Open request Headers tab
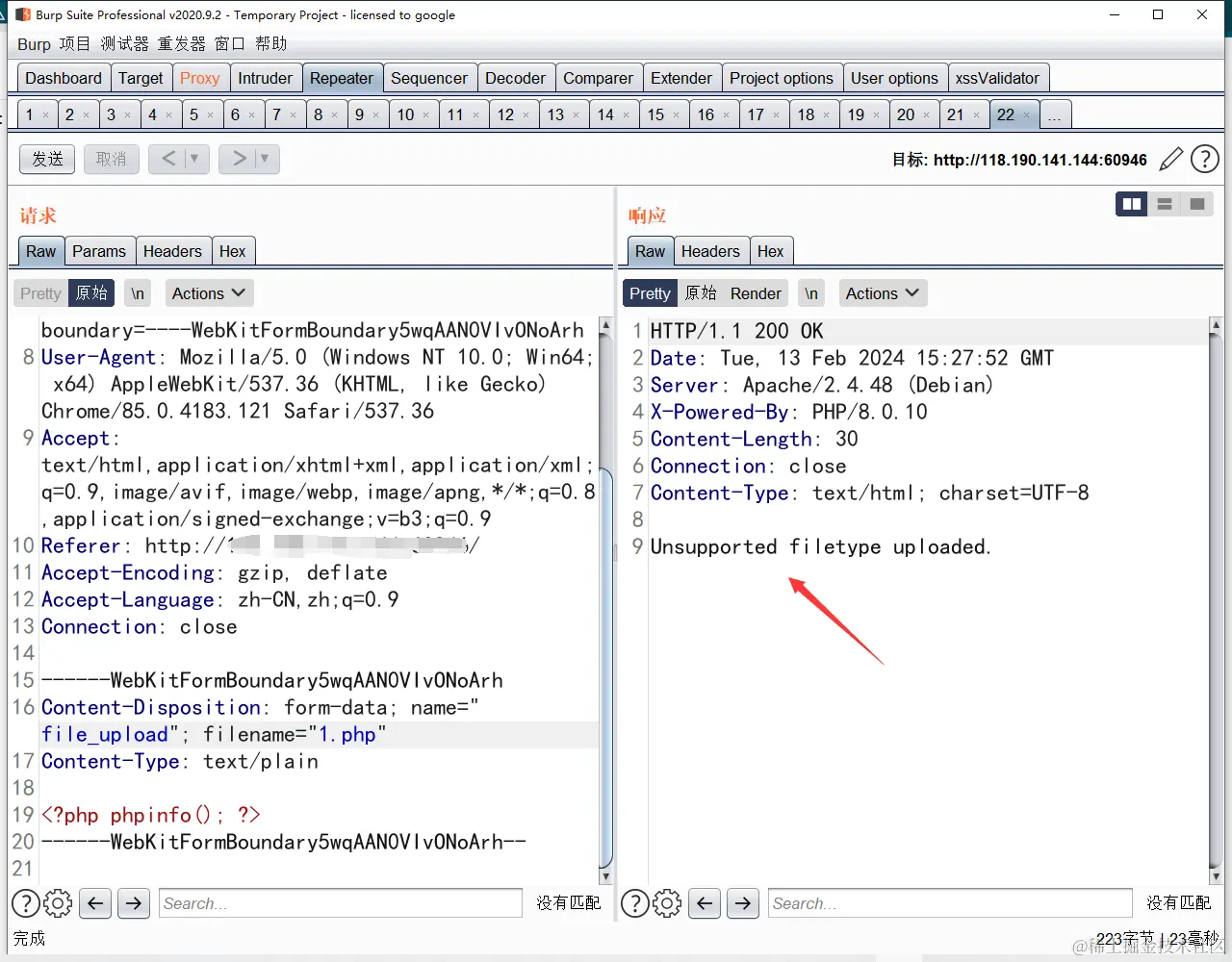 [172, 251]
